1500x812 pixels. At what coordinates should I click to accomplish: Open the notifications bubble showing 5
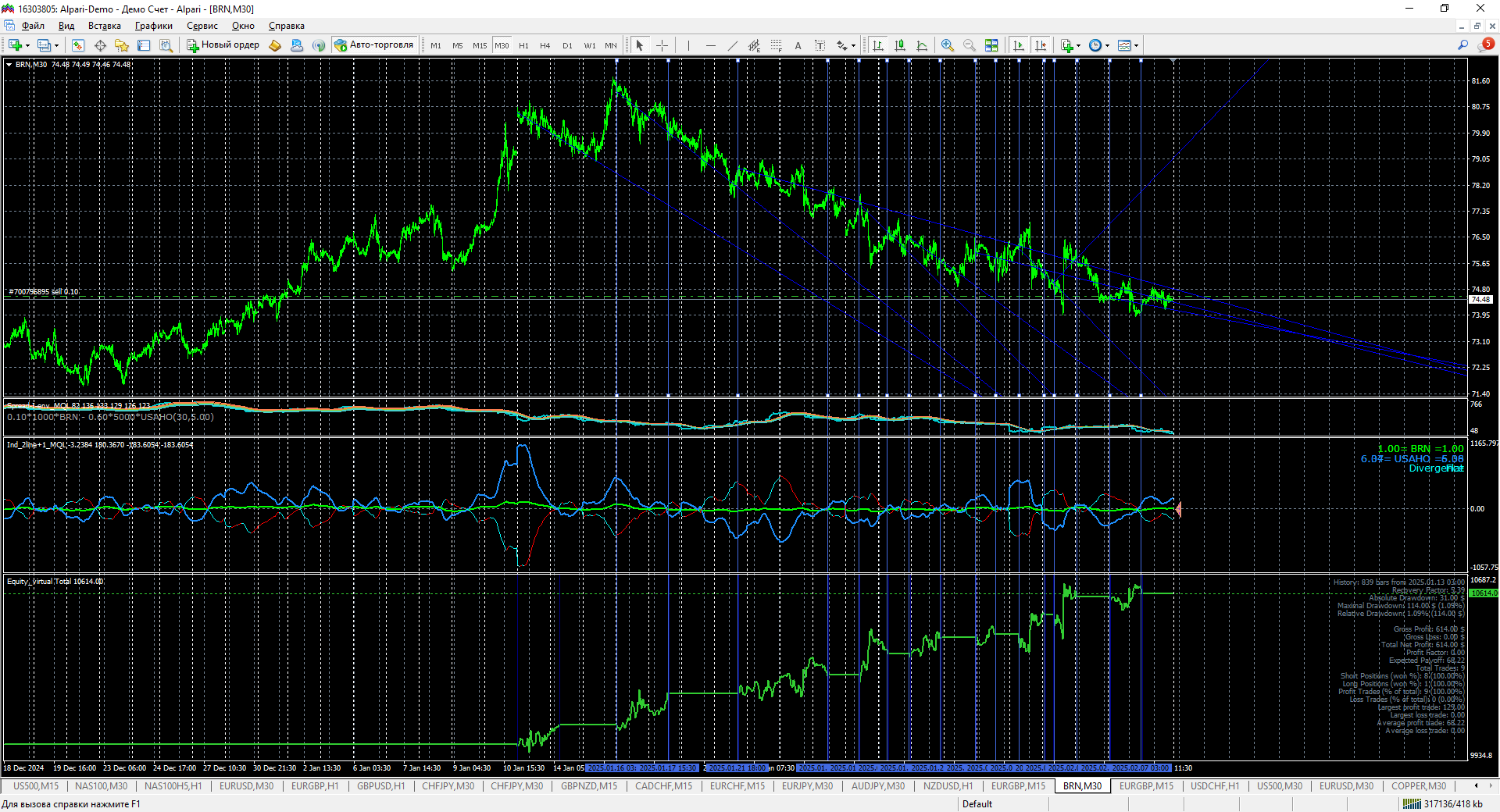(x=1486, y=45)
